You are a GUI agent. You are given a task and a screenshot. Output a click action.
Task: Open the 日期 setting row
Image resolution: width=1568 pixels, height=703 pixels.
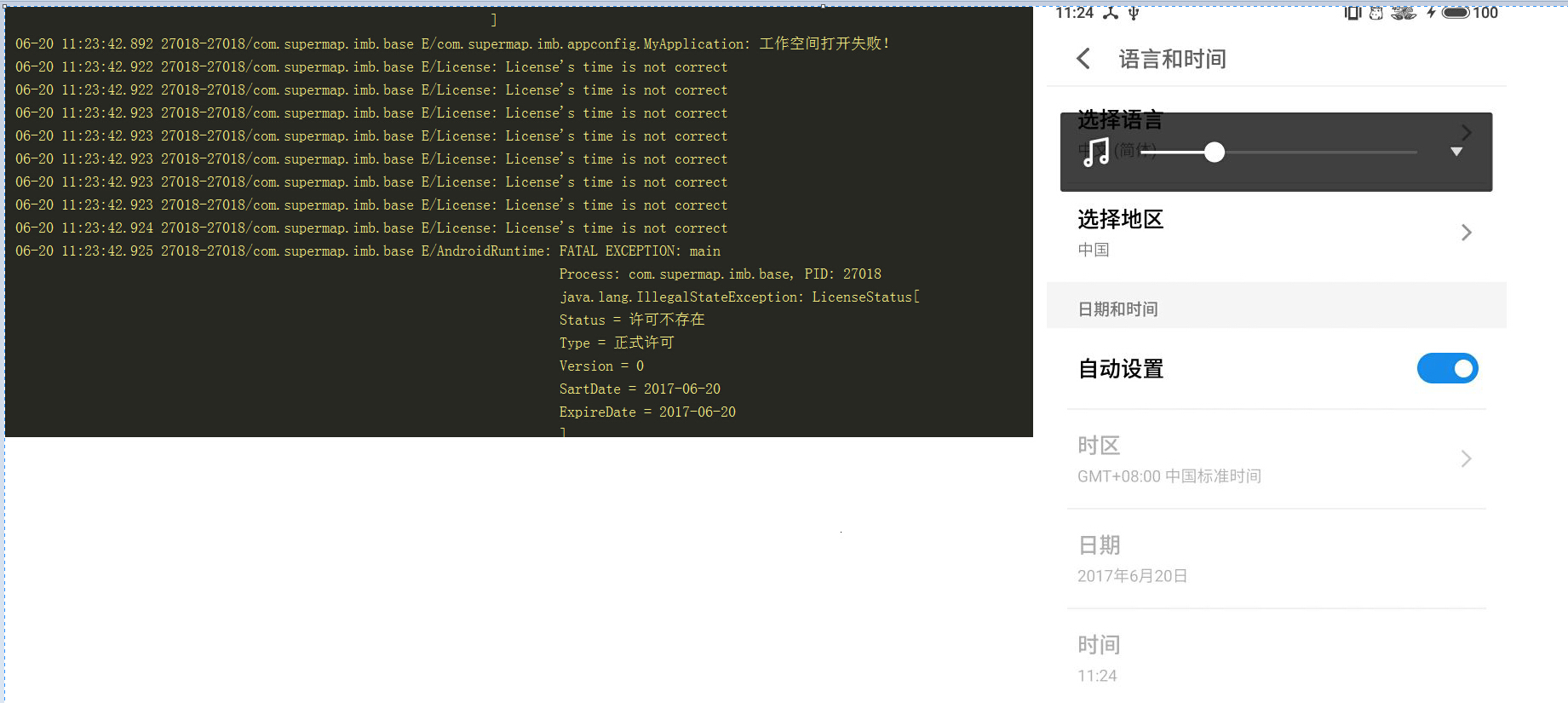click(1276, 559)
